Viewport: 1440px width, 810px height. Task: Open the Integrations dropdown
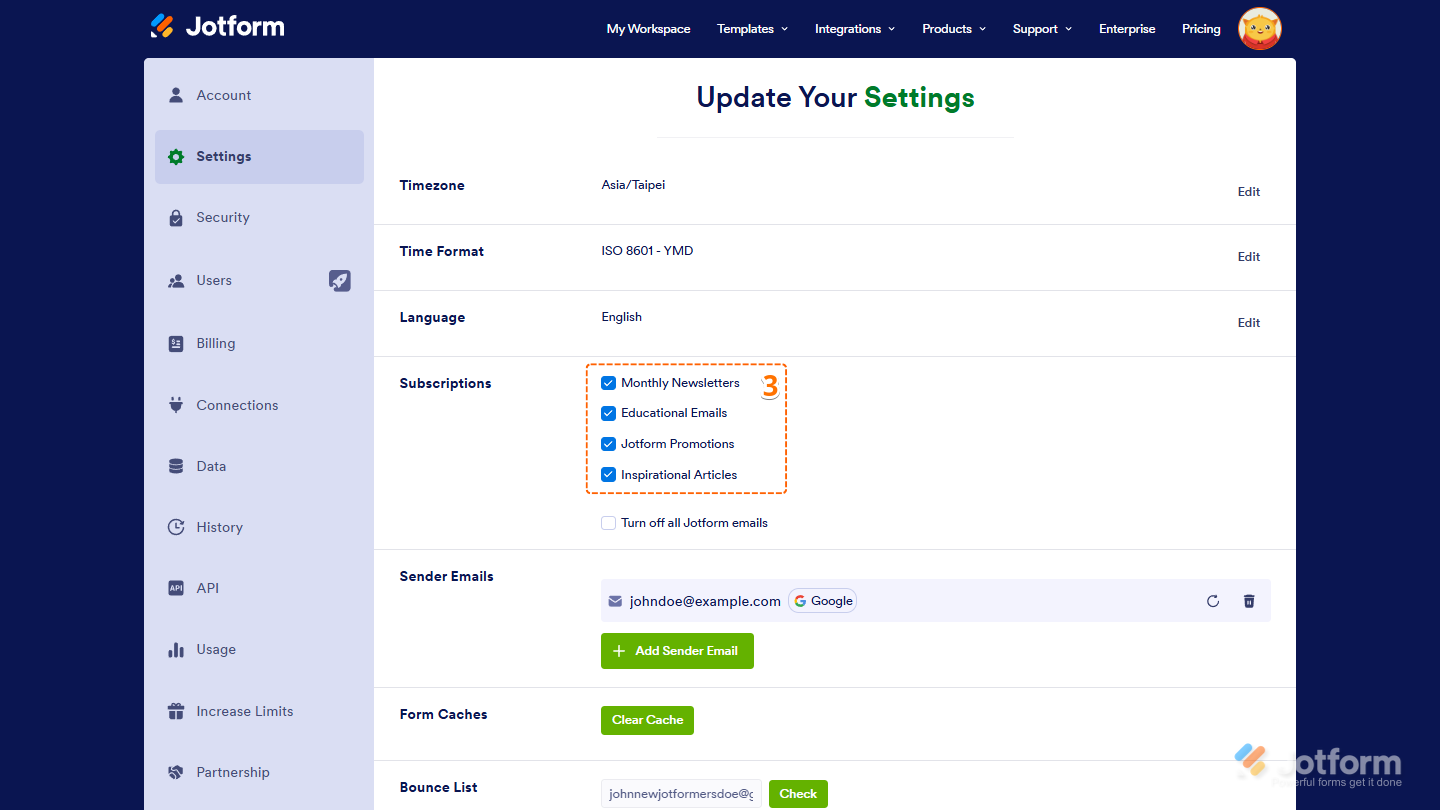pyautogui.click(x=854, y=29)
